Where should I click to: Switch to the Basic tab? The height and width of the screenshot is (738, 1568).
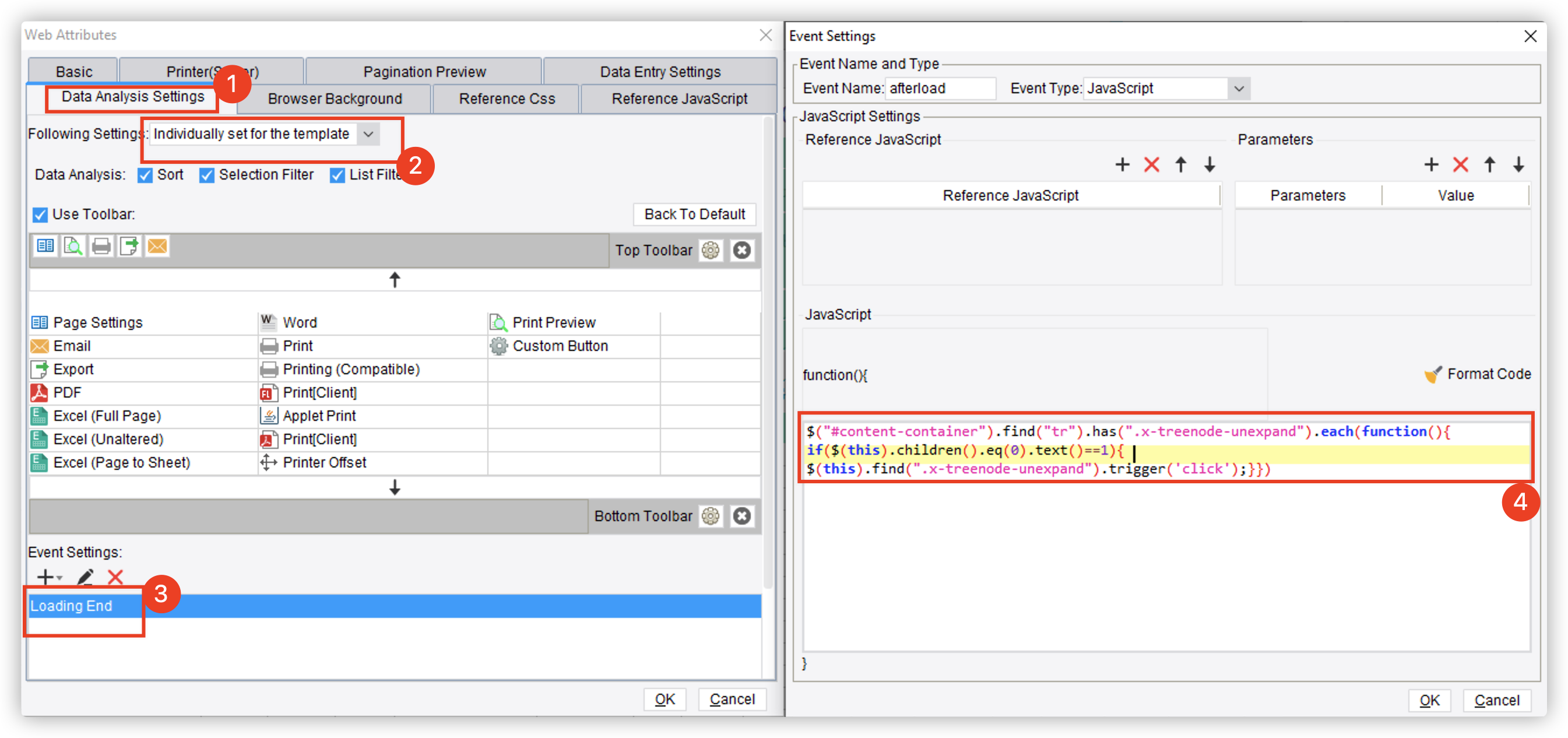73,71
